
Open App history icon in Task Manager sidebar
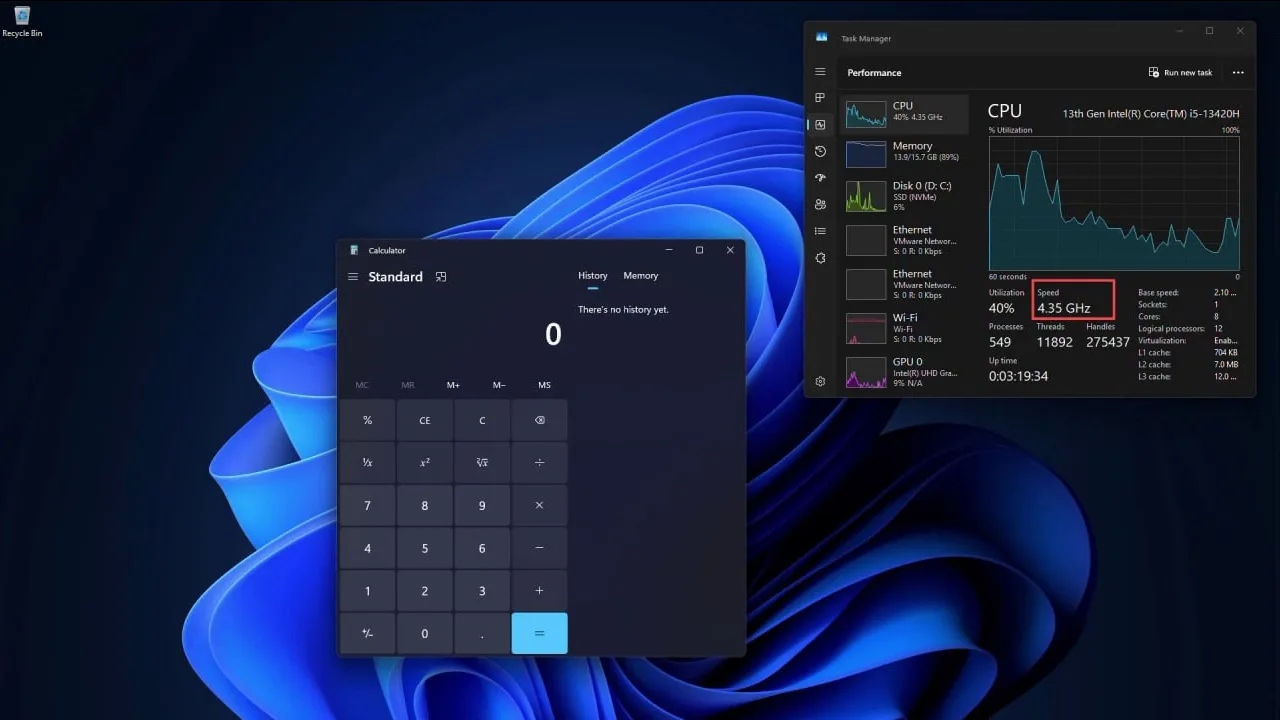(x=820, y=151)
